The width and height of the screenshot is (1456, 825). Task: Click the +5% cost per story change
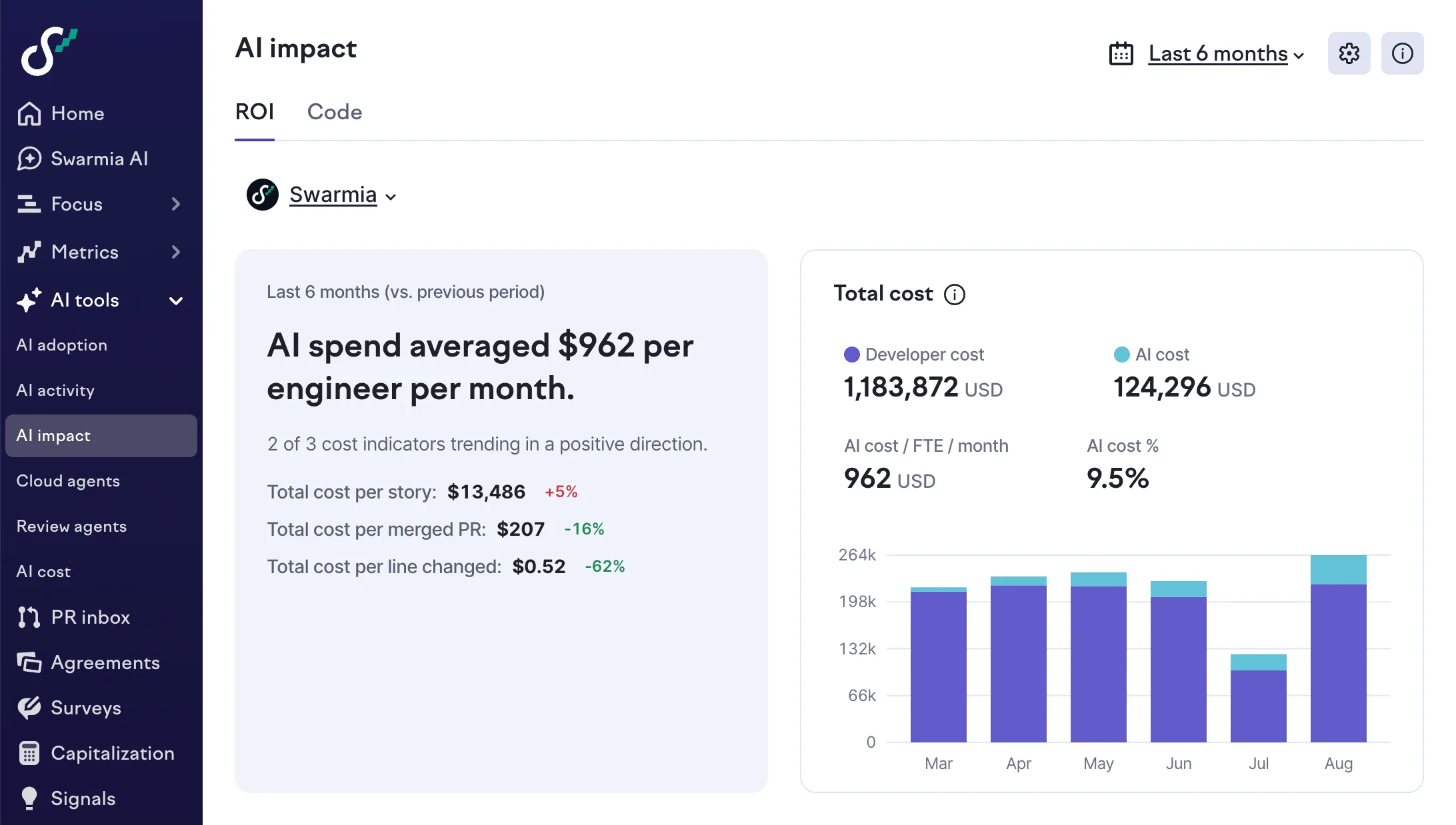pyautogui.click(x=561, y=492)
